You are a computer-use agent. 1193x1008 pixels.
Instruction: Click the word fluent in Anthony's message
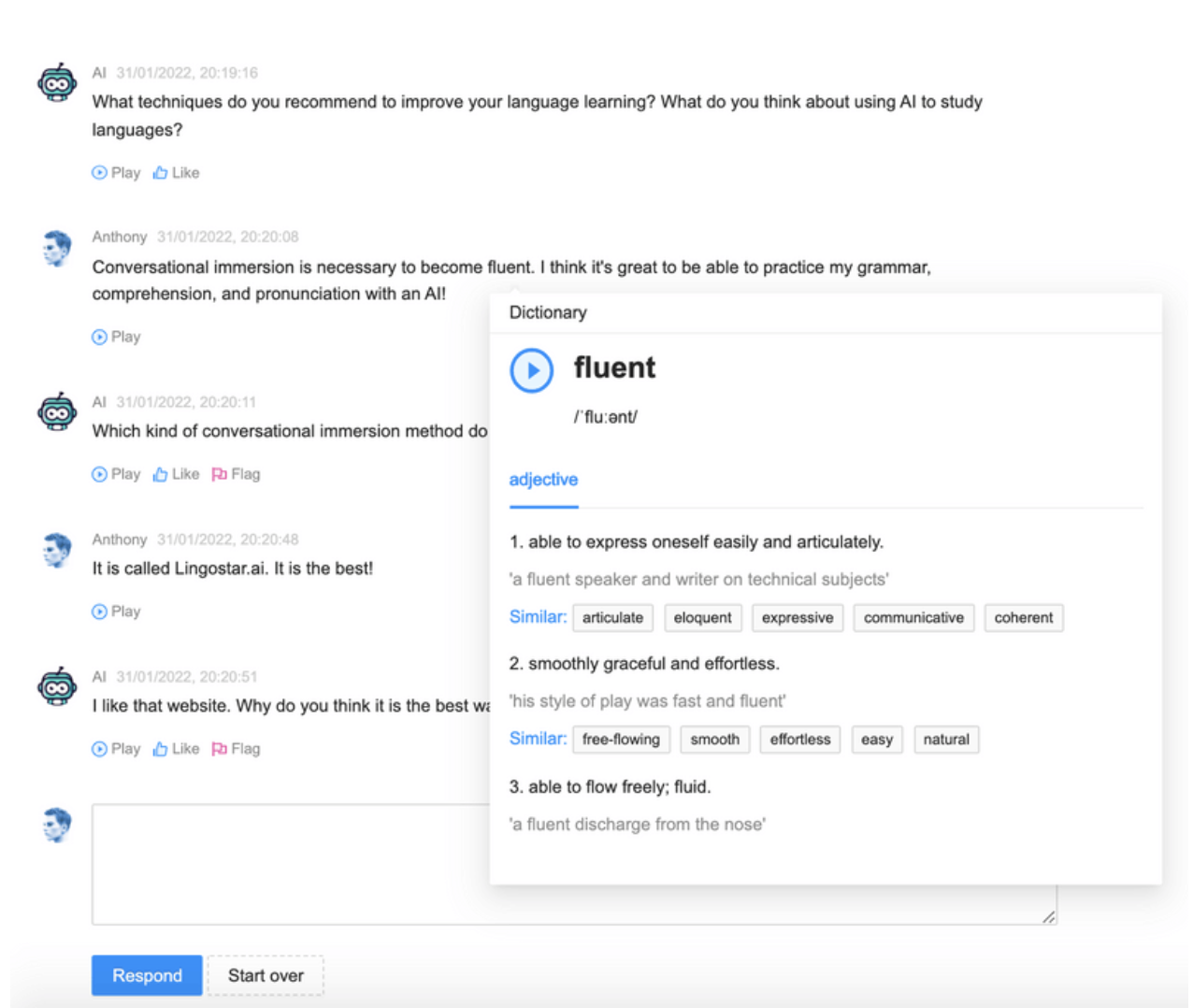(509, 267)
